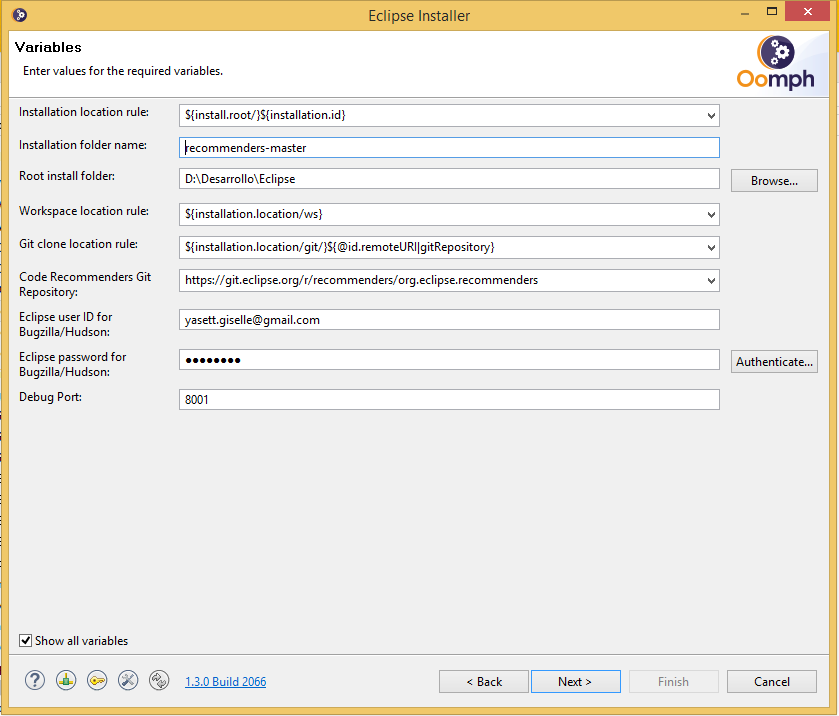This screenshot has height=716, width=839.
Task: Close the Eclipse Installer window
Action: click(x=807, y=11)
